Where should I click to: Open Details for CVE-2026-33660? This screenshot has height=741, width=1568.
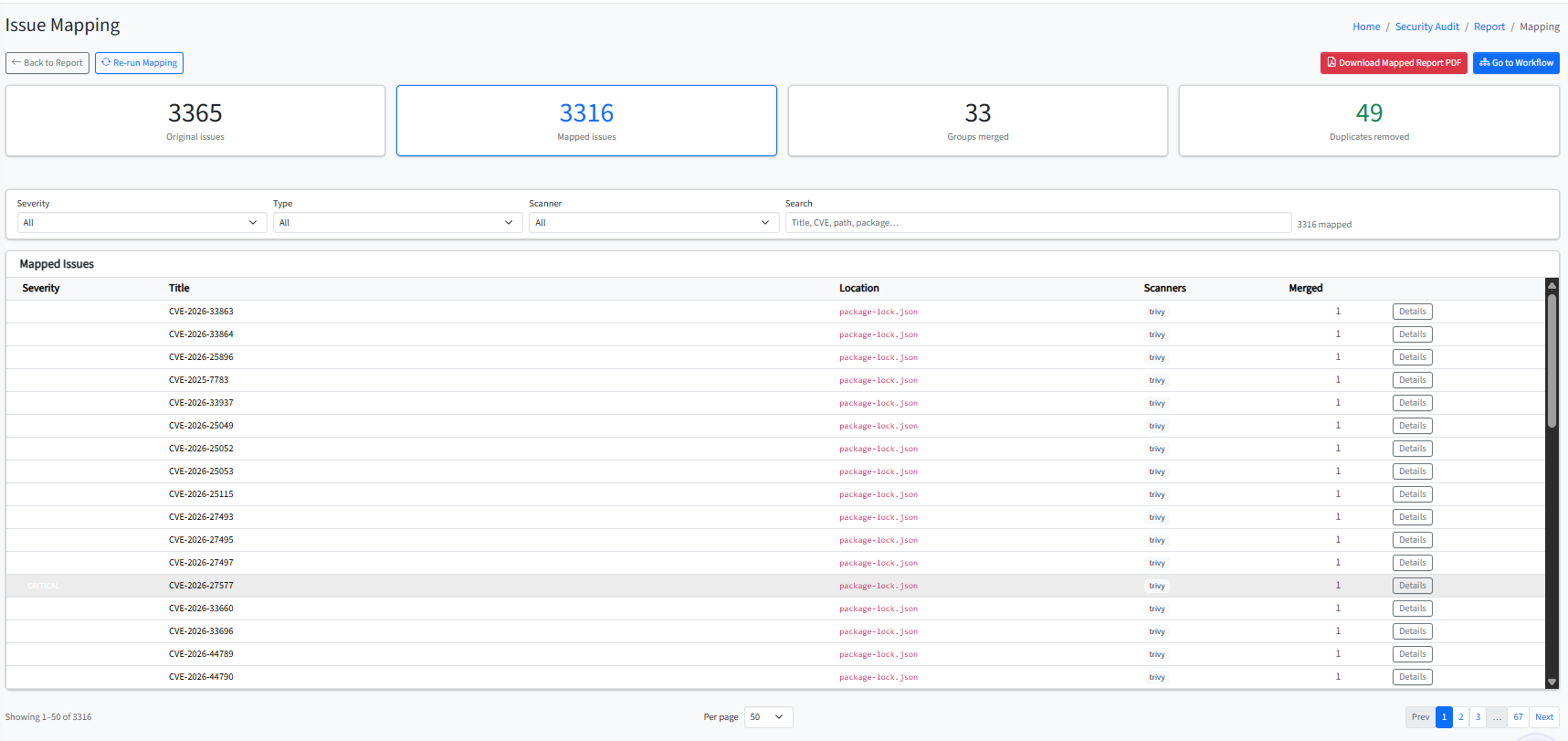[x=1413, y=609]
